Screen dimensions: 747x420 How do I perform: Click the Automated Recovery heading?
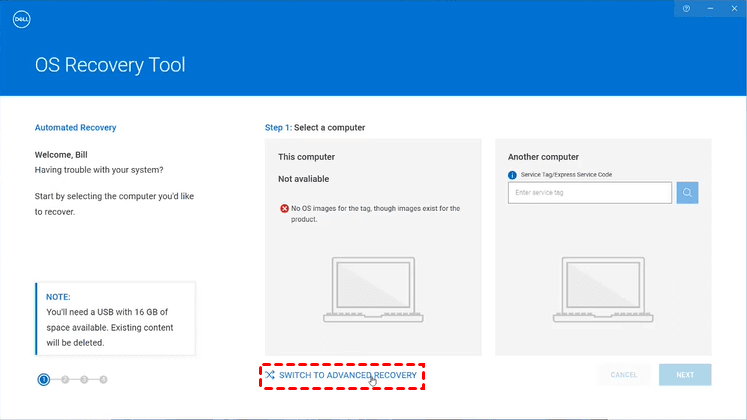tap(75, 128)
